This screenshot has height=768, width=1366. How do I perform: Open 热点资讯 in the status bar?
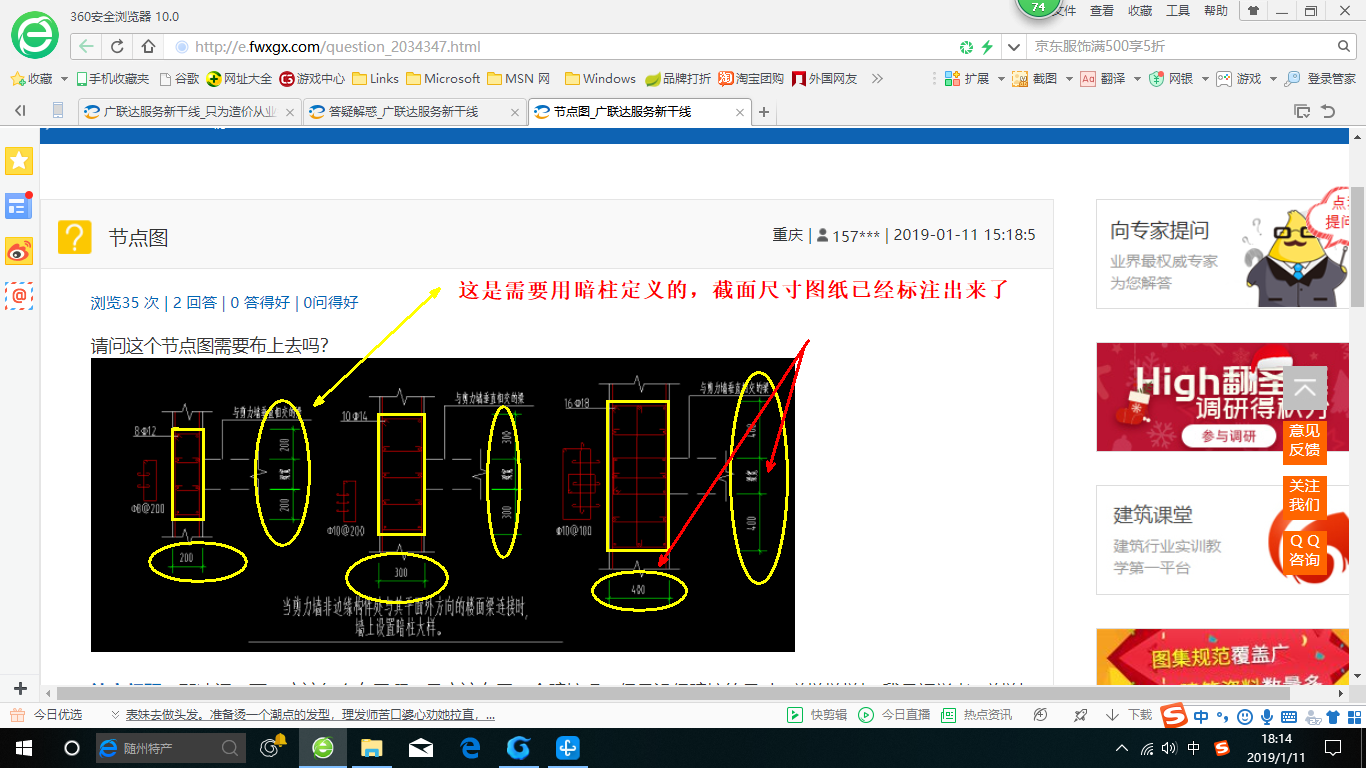click(977, 715)
